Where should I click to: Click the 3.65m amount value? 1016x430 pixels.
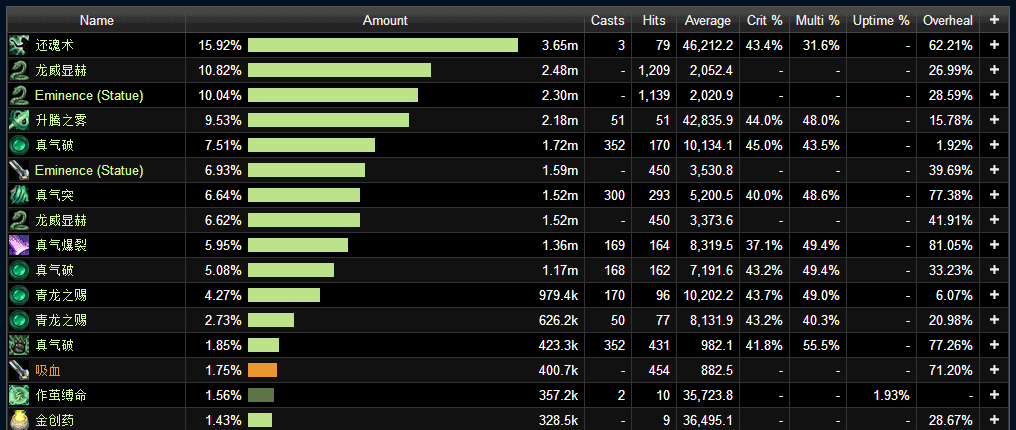[x=560, y=45]
